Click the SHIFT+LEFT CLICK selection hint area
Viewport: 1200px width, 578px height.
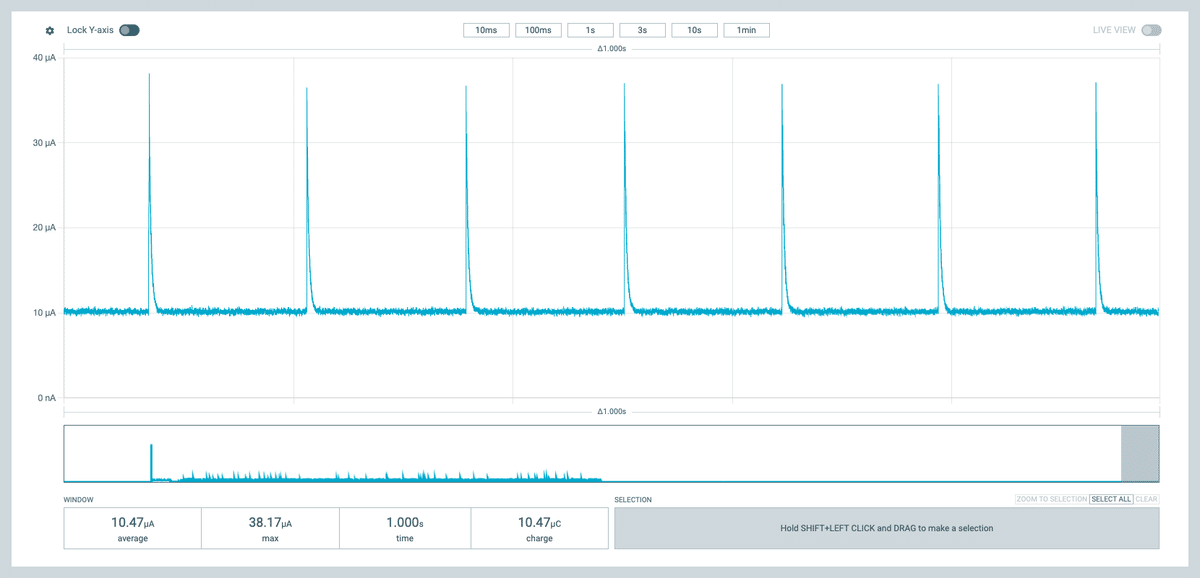(x=886, y=528)
